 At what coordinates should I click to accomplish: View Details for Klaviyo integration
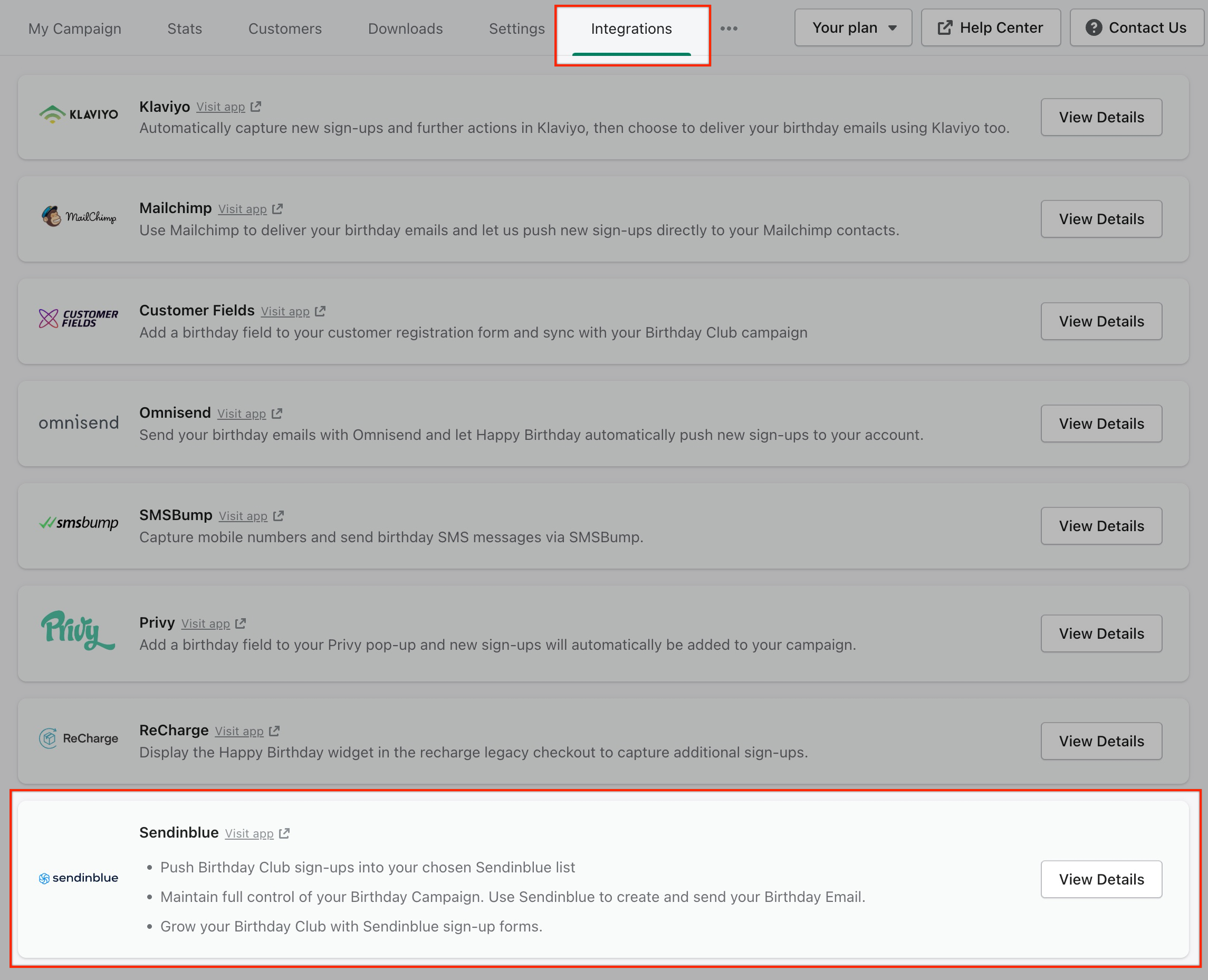1101,117
